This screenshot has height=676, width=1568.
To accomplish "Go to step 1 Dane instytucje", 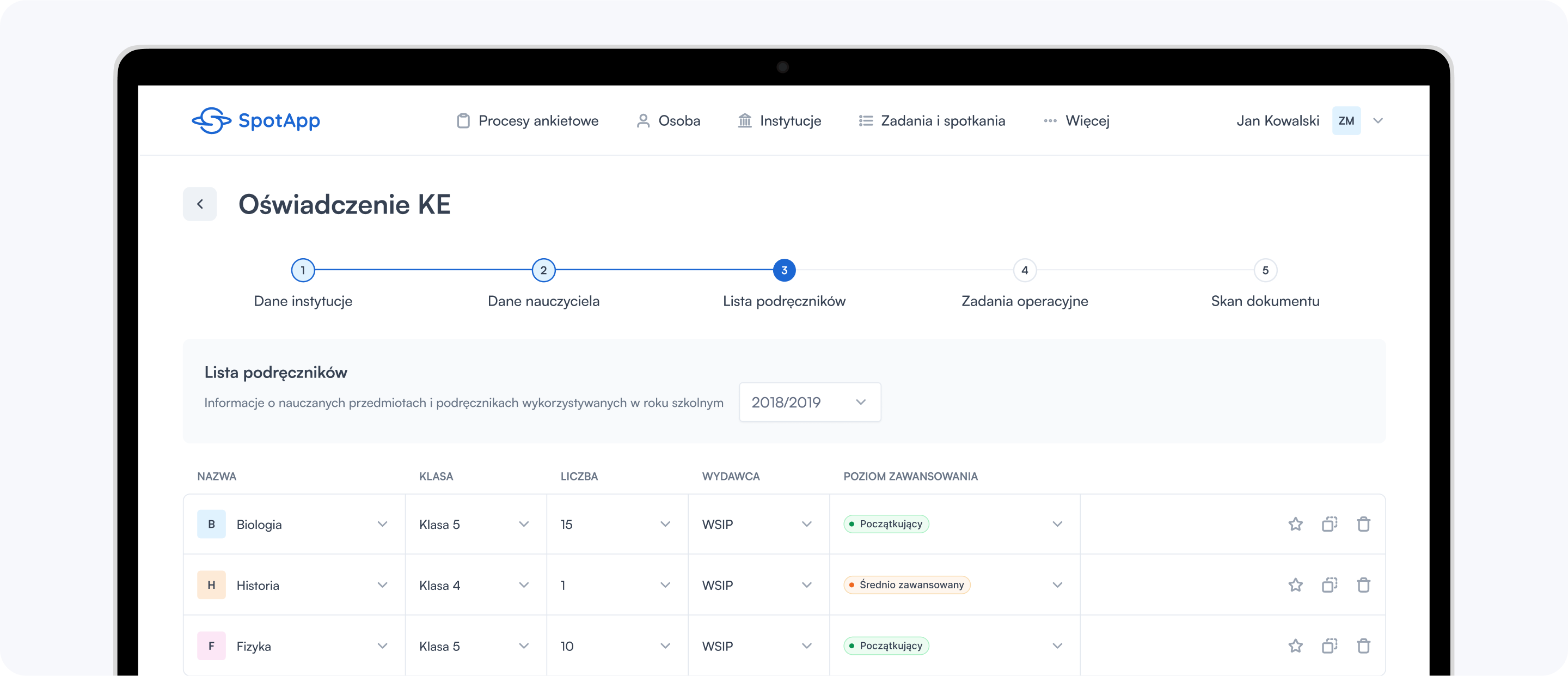I will point(303,284).
